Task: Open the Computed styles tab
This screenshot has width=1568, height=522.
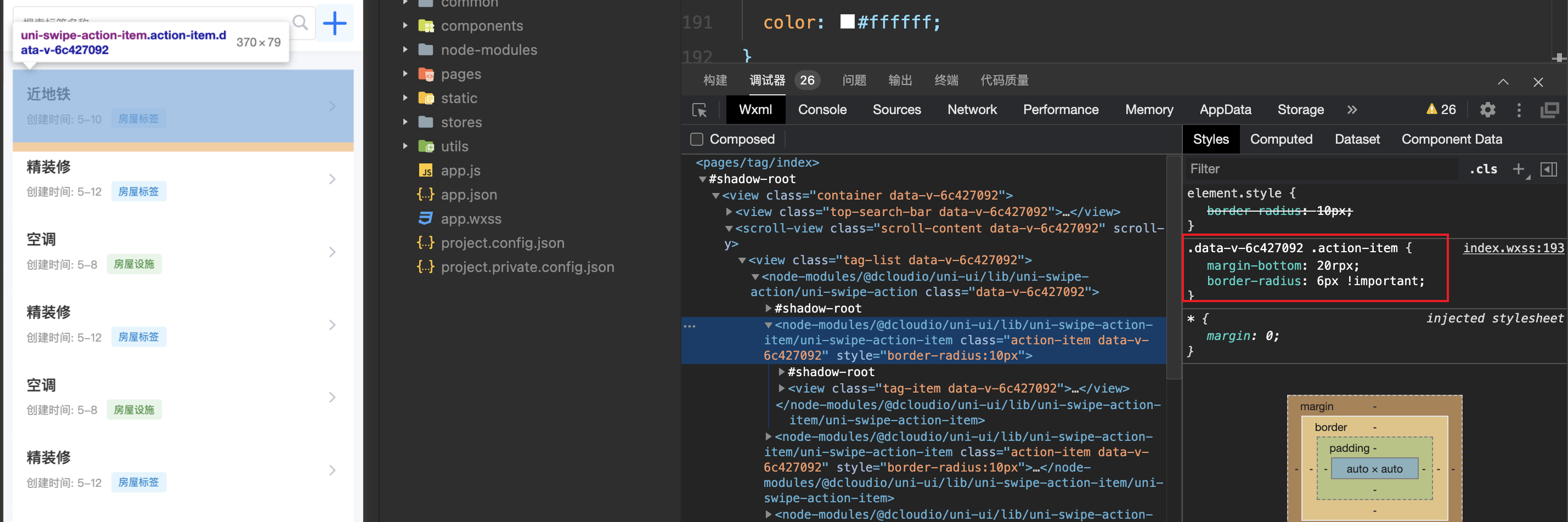Action: [x=1281, y=139]
